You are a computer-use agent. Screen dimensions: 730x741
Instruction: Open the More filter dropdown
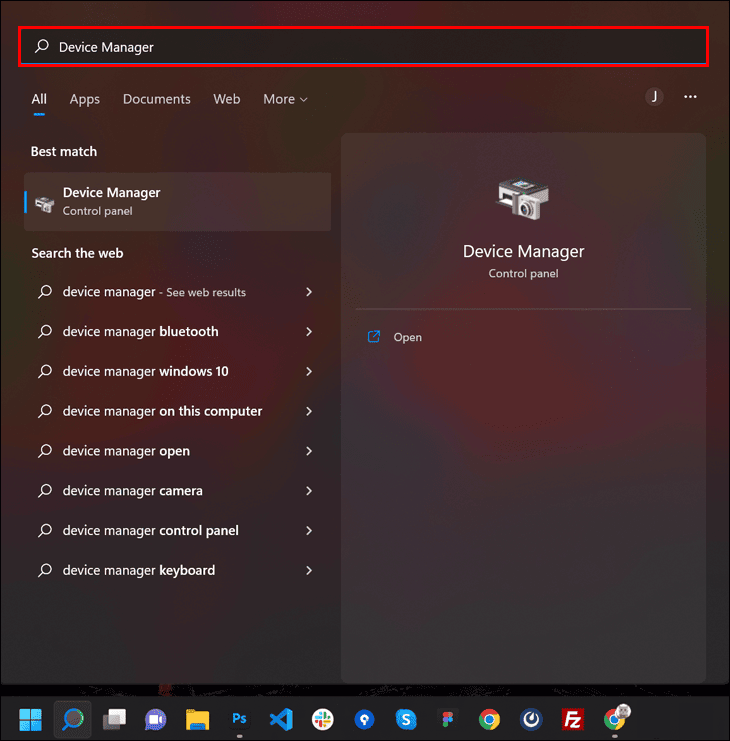(285, 99)
